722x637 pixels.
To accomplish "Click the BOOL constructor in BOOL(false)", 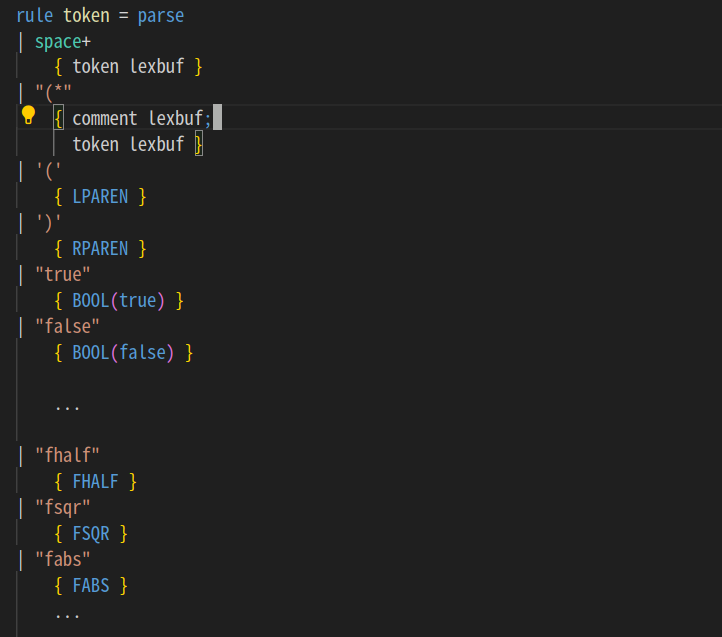I will click(91, 352).
